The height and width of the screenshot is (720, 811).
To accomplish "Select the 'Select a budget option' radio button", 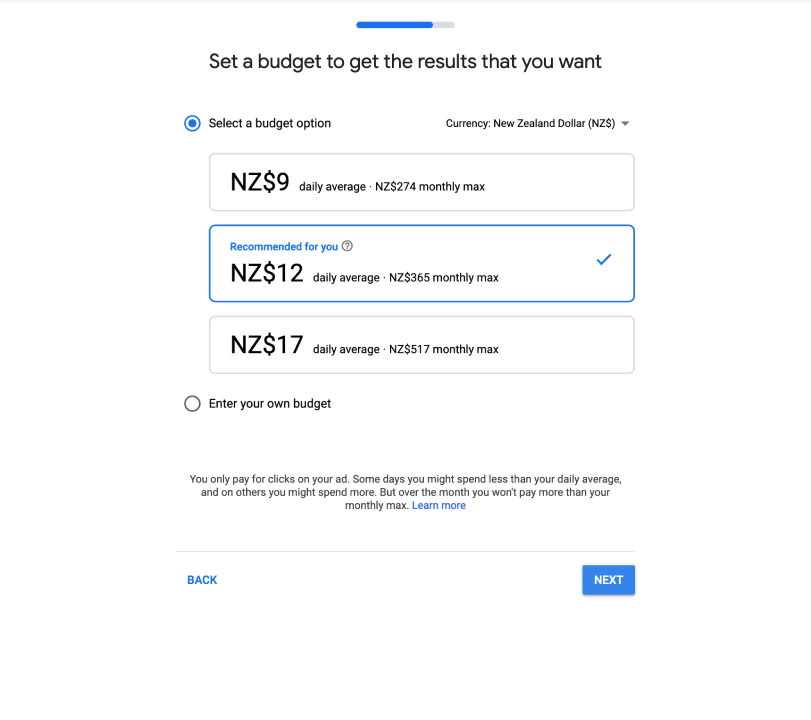I will point(192,124).
